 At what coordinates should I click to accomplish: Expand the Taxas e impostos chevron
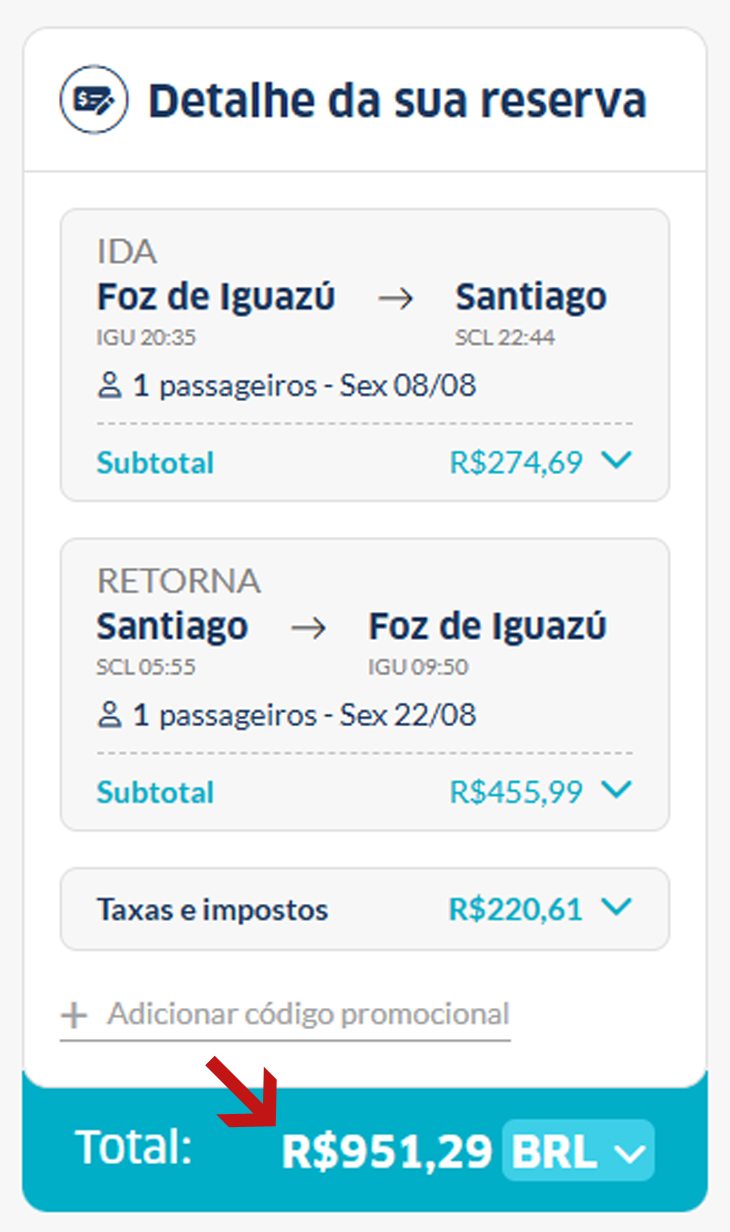point(619,908)
